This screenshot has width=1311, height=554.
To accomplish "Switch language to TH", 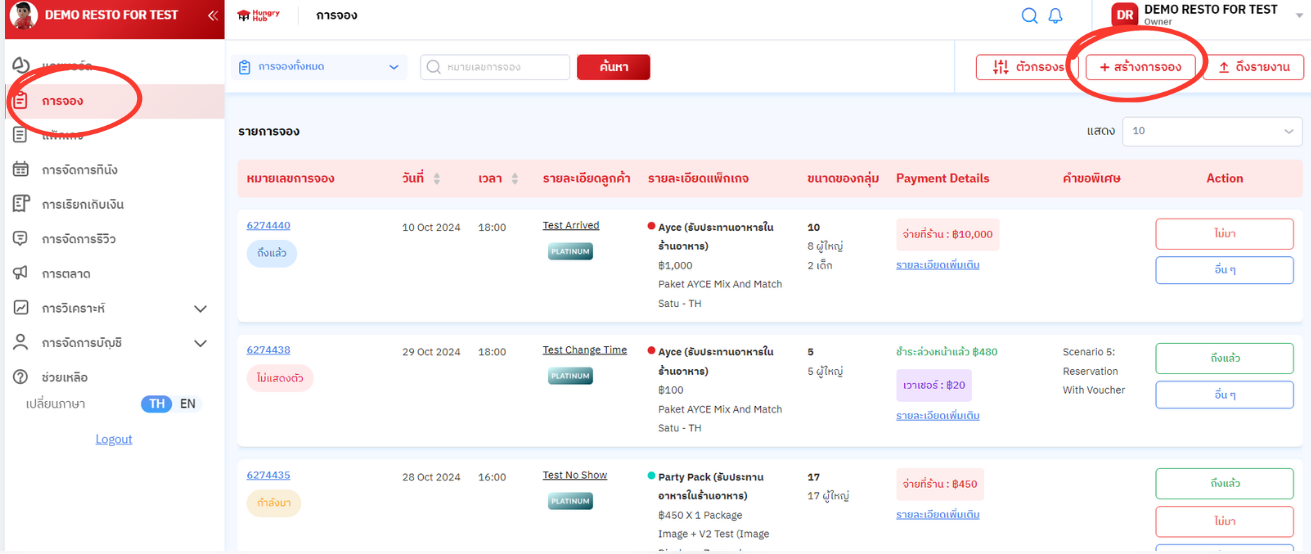I will (157, 404).
